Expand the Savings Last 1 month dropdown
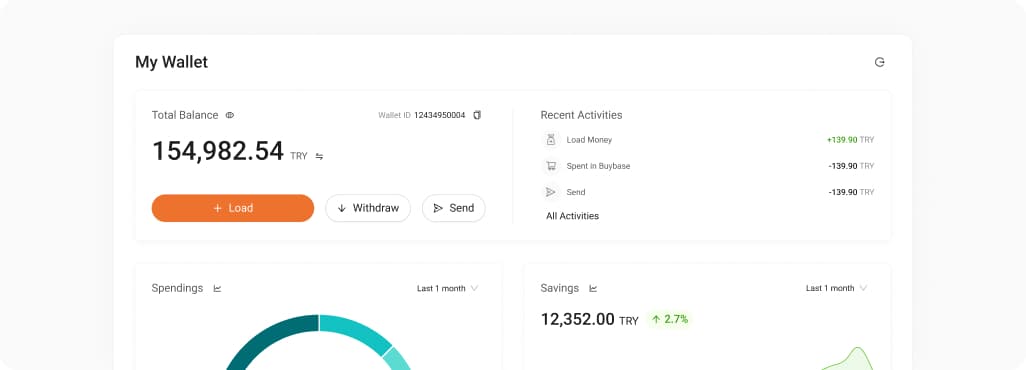 pyautogui.click(x=836, y=288)
